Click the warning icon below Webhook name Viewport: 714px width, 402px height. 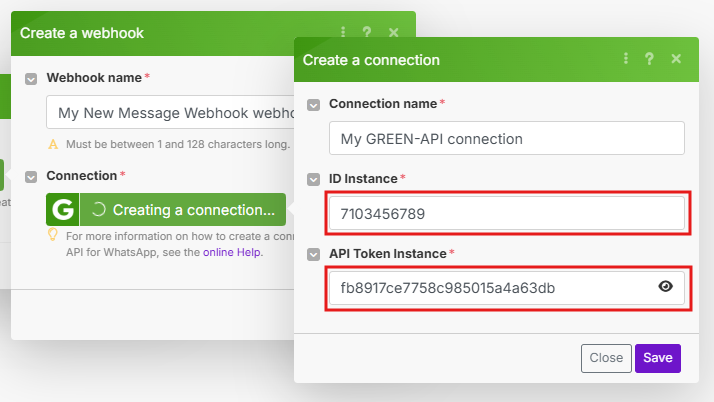pyautogui.click(x=54, y=144)
